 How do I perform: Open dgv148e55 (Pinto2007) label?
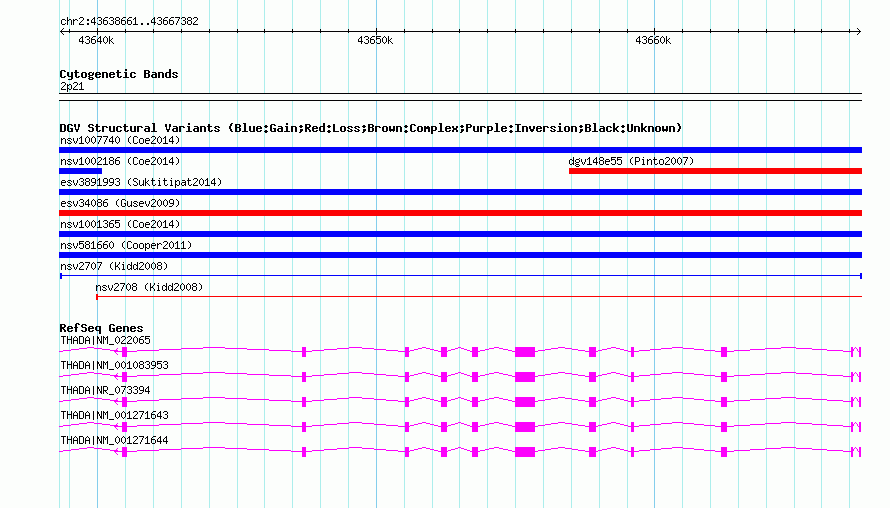pyautogui.click(x=631, y=161)
